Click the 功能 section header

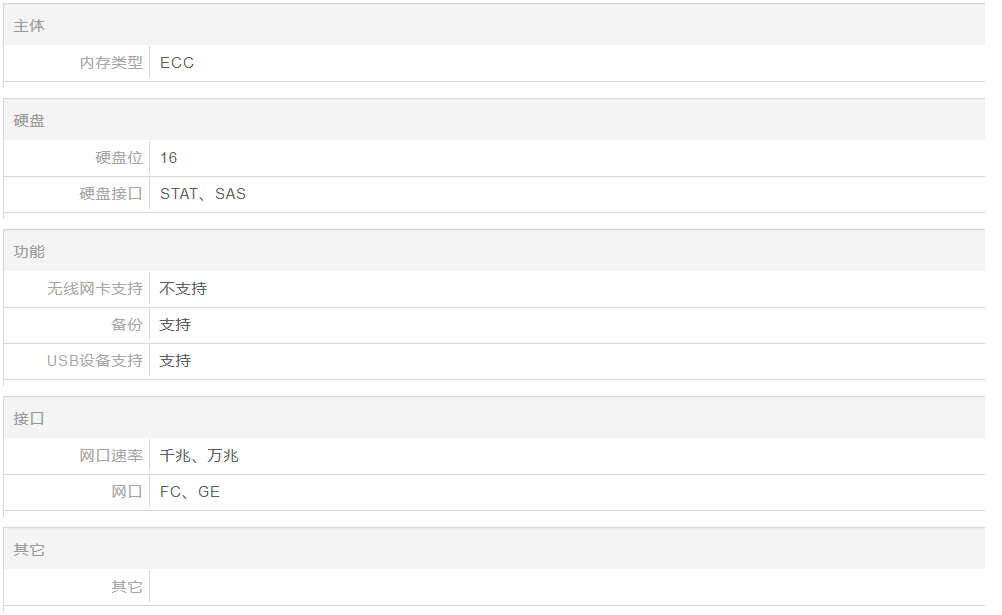point(29,252)
